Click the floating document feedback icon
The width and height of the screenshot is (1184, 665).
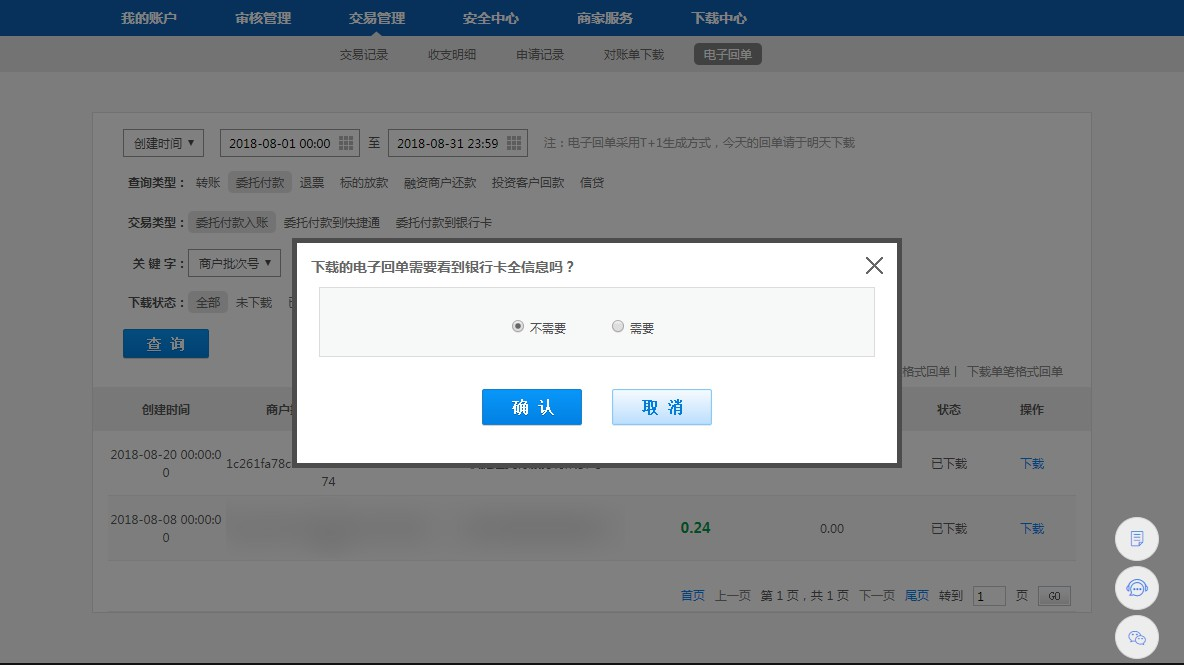tap(1136, 539)
